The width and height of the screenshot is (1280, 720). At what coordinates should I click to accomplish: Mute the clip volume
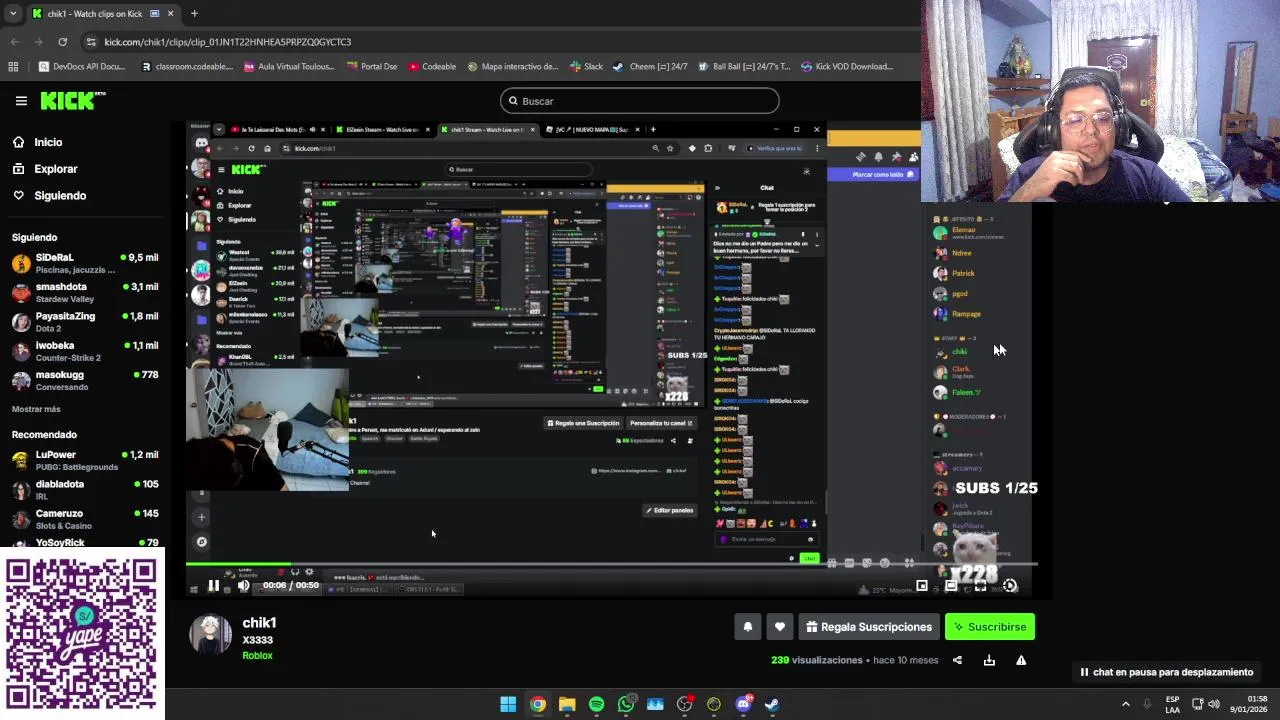(243, 586)
